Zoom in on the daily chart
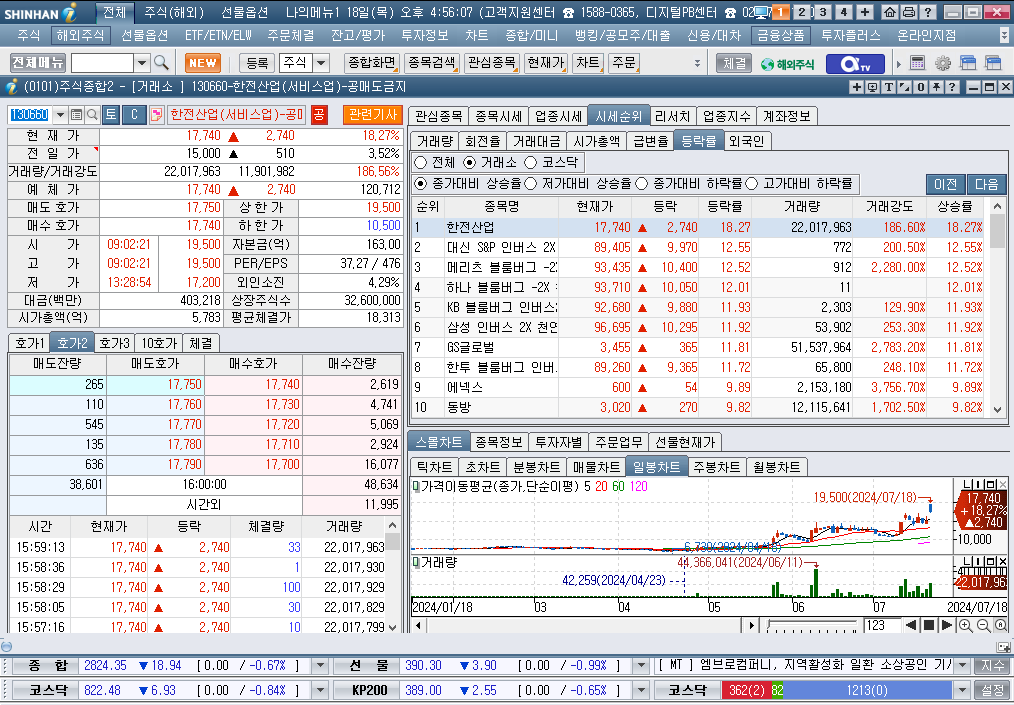The image size is (1014, 705). click(965, 625)
